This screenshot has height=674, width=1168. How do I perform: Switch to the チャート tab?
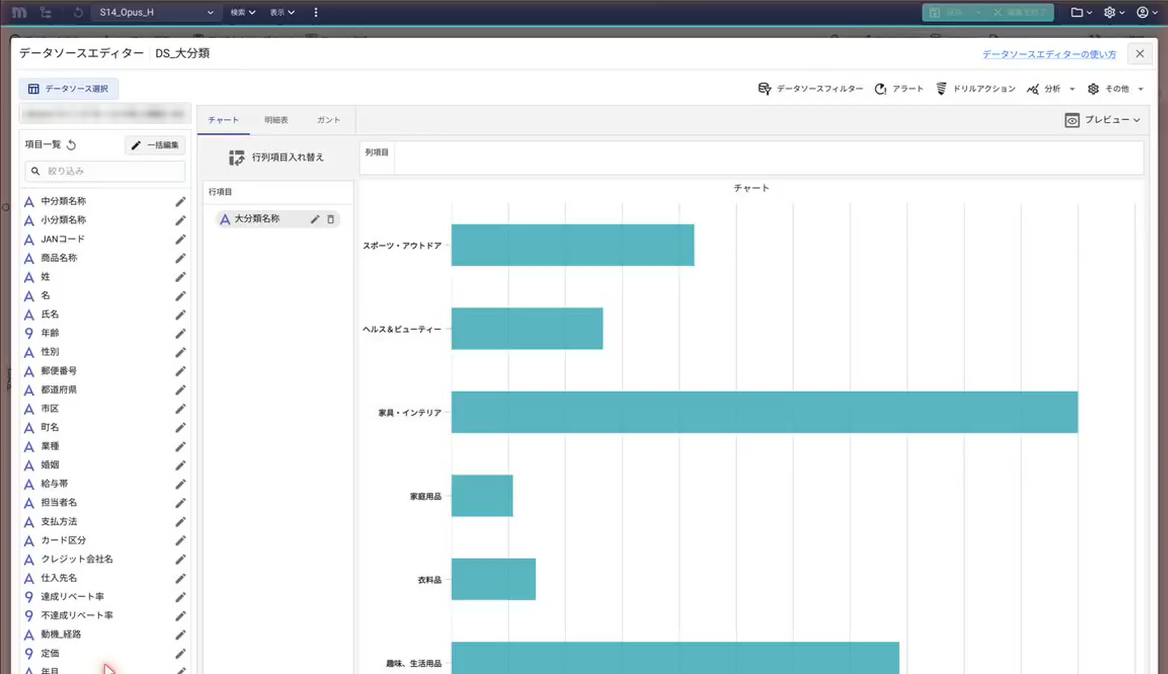223,120
